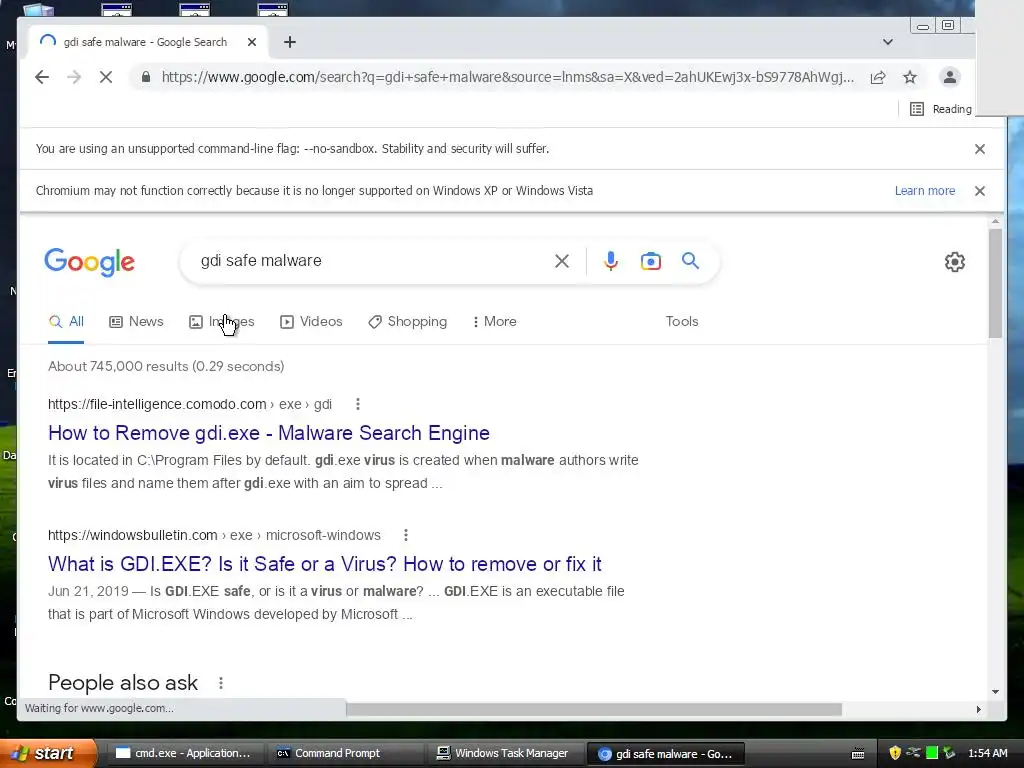Open the tab search dropdown arrow
This screenshot has width=1024, height=768.
(x=888, y=42)
